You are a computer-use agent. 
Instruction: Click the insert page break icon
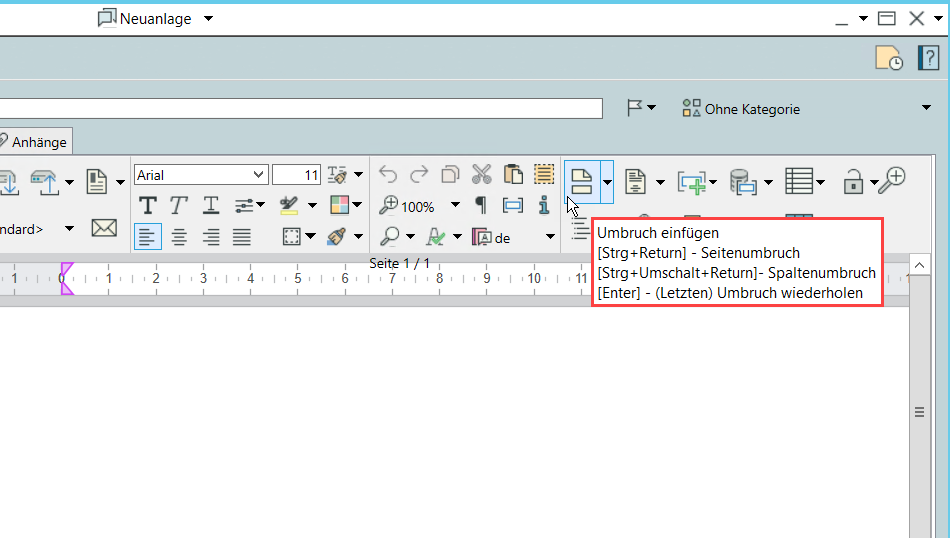tap(581, 181)
